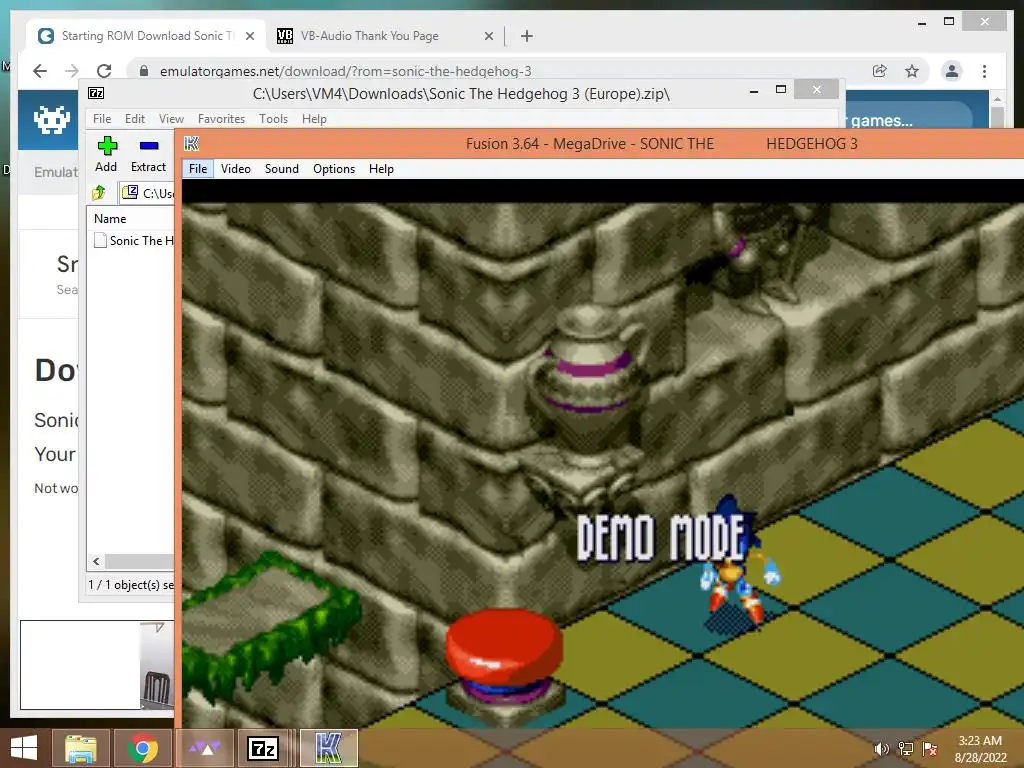Open the 7-Zip Help menu
Screen dimensions: 1024x768
[314, 119]
